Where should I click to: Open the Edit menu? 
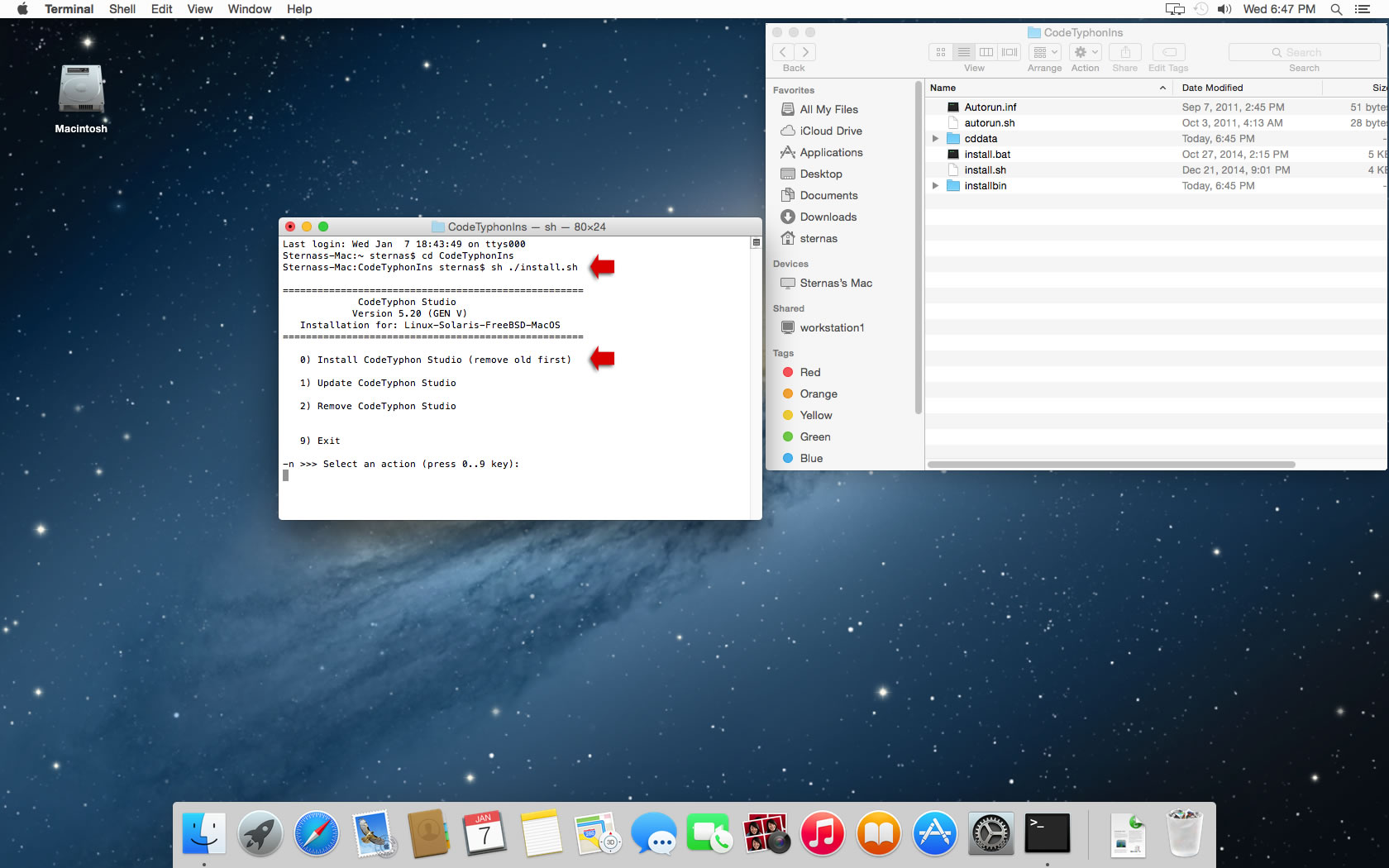[x=162, y=9]
